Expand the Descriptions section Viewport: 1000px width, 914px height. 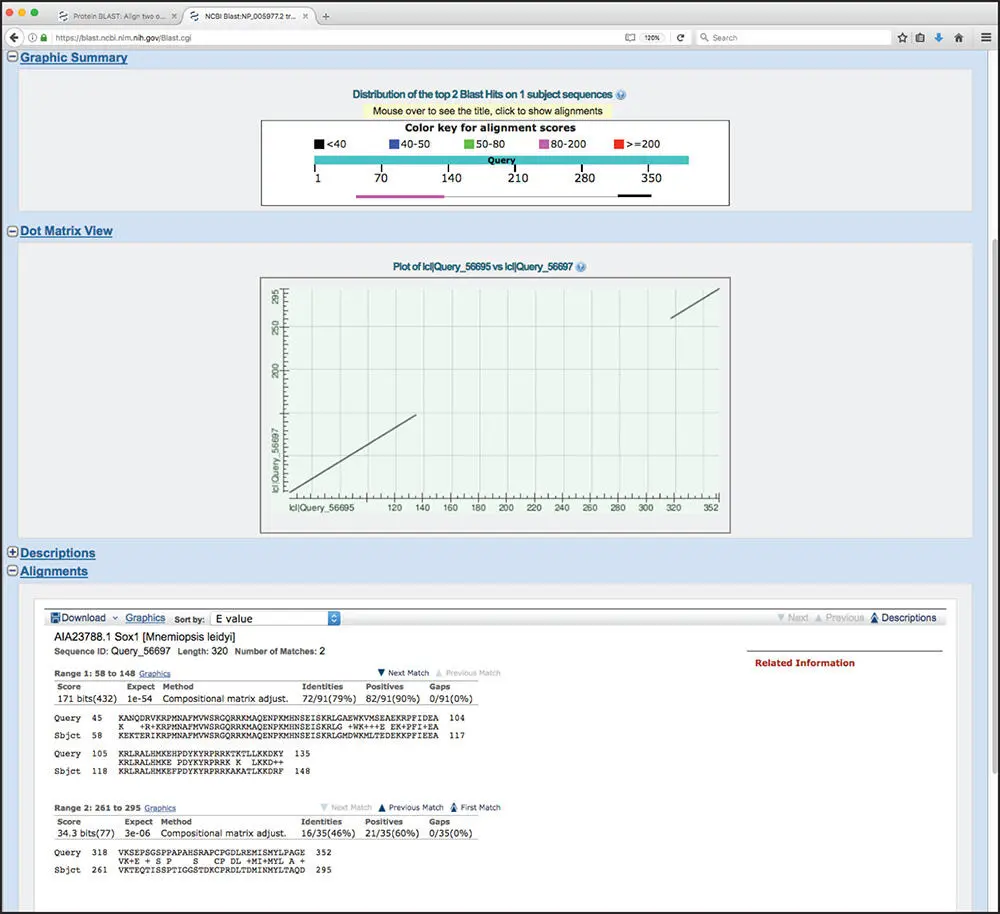(x=12, y=552)
